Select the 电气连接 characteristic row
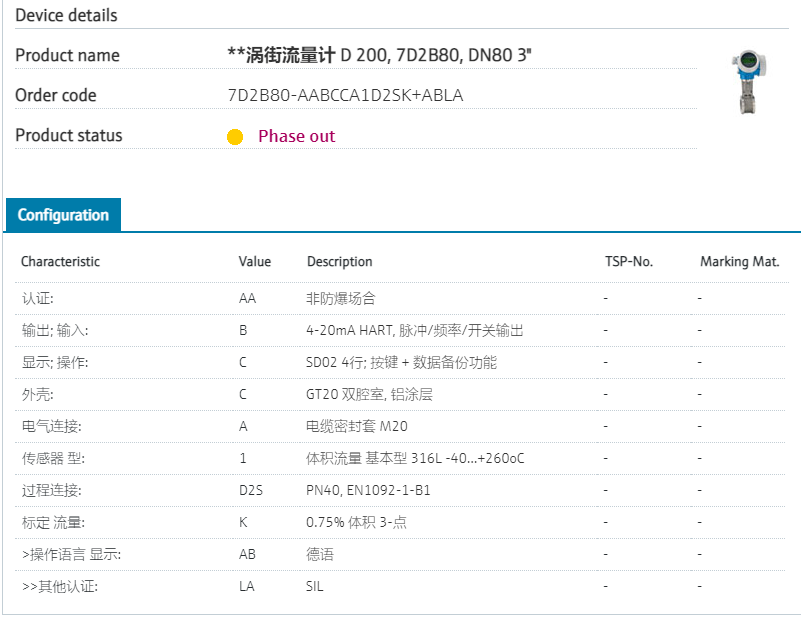Viewport: 801px width, 621px height. coord(52,426)
